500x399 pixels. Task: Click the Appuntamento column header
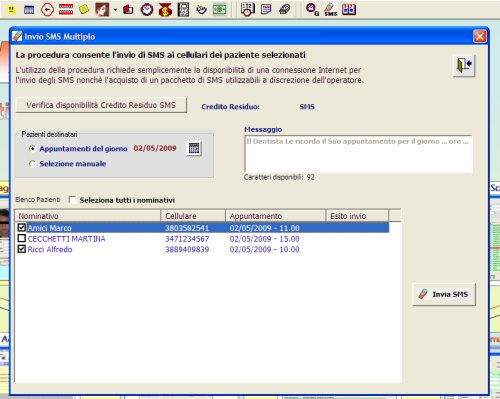(x=276, y=216)
